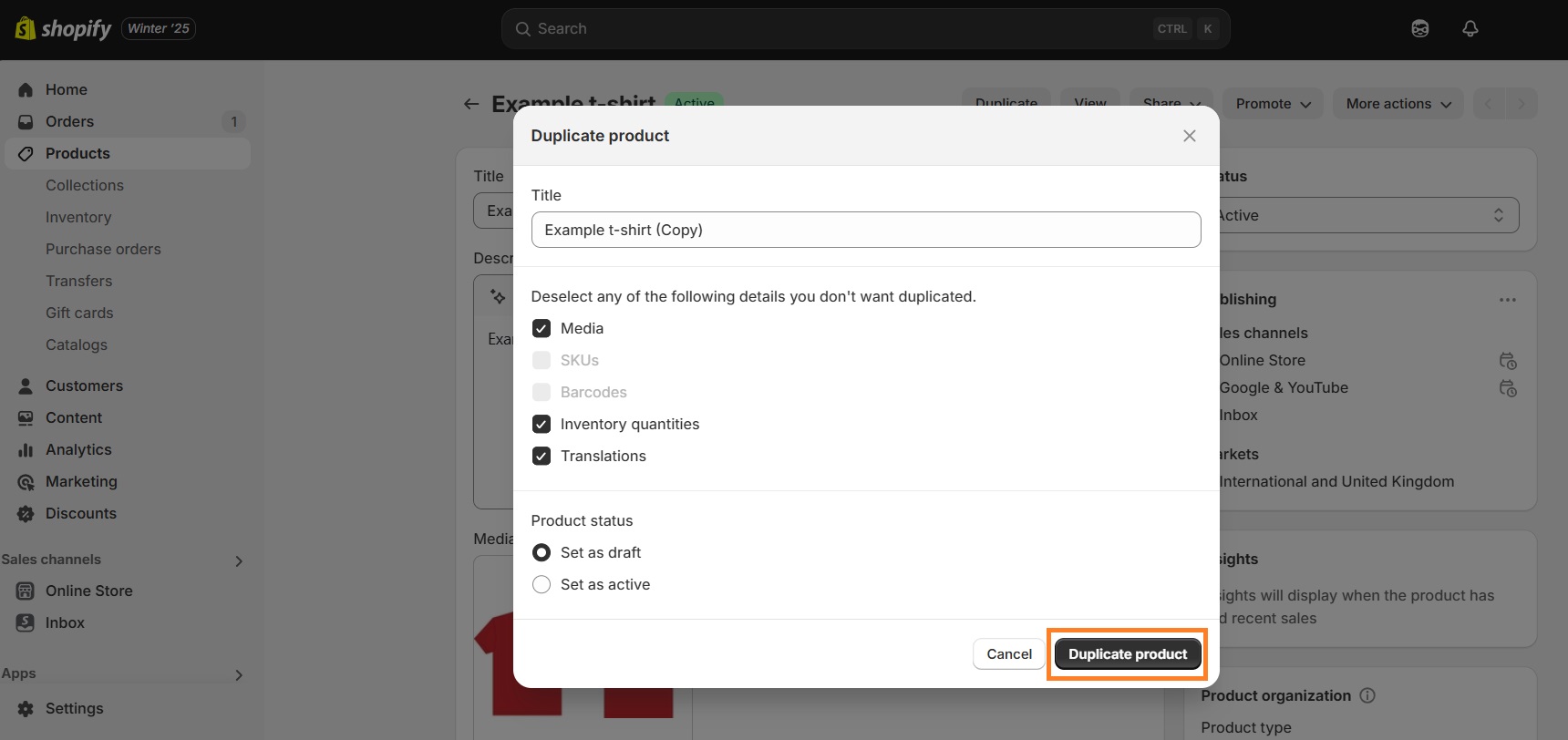Go to previous product arrow
This screenshot has height=740, width=1568.
click(1488, 104)
